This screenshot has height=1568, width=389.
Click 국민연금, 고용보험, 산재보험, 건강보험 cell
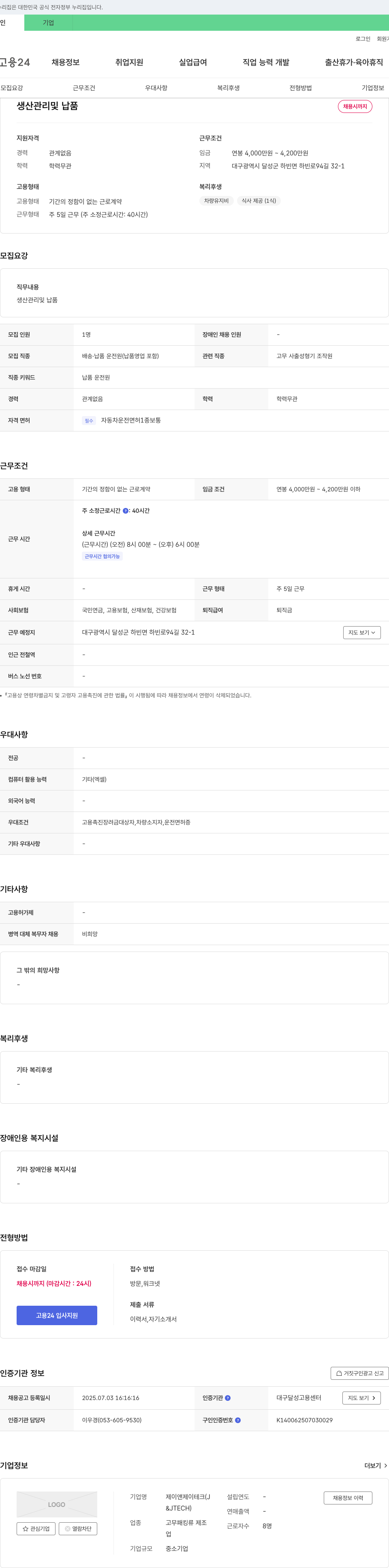pyautogui.click(x=129, y=610)
